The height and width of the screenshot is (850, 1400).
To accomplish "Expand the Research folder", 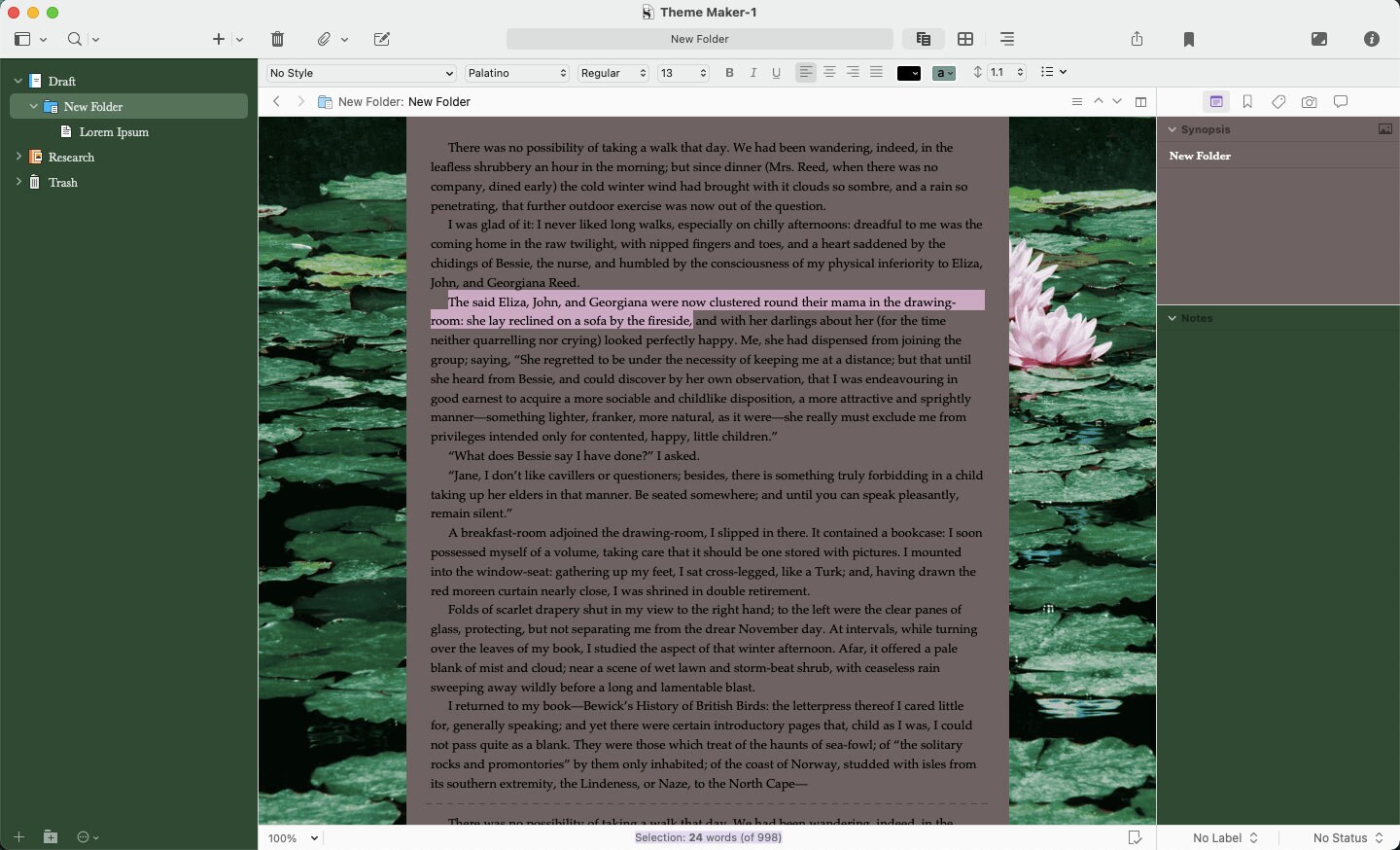I will 17,157.
